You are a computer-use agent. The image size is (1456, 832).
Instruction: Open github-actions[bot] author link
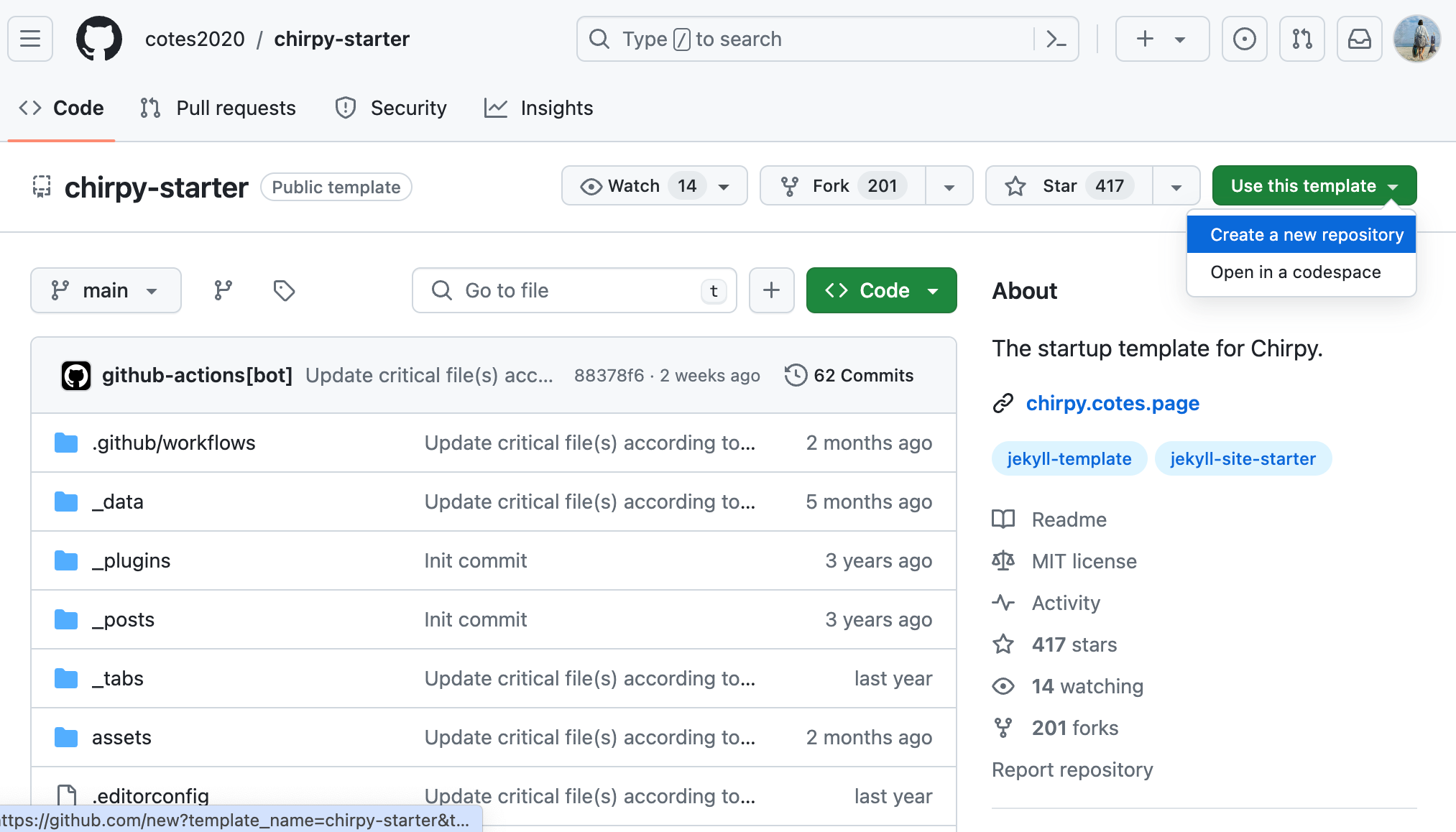click(x=197, y=375)
